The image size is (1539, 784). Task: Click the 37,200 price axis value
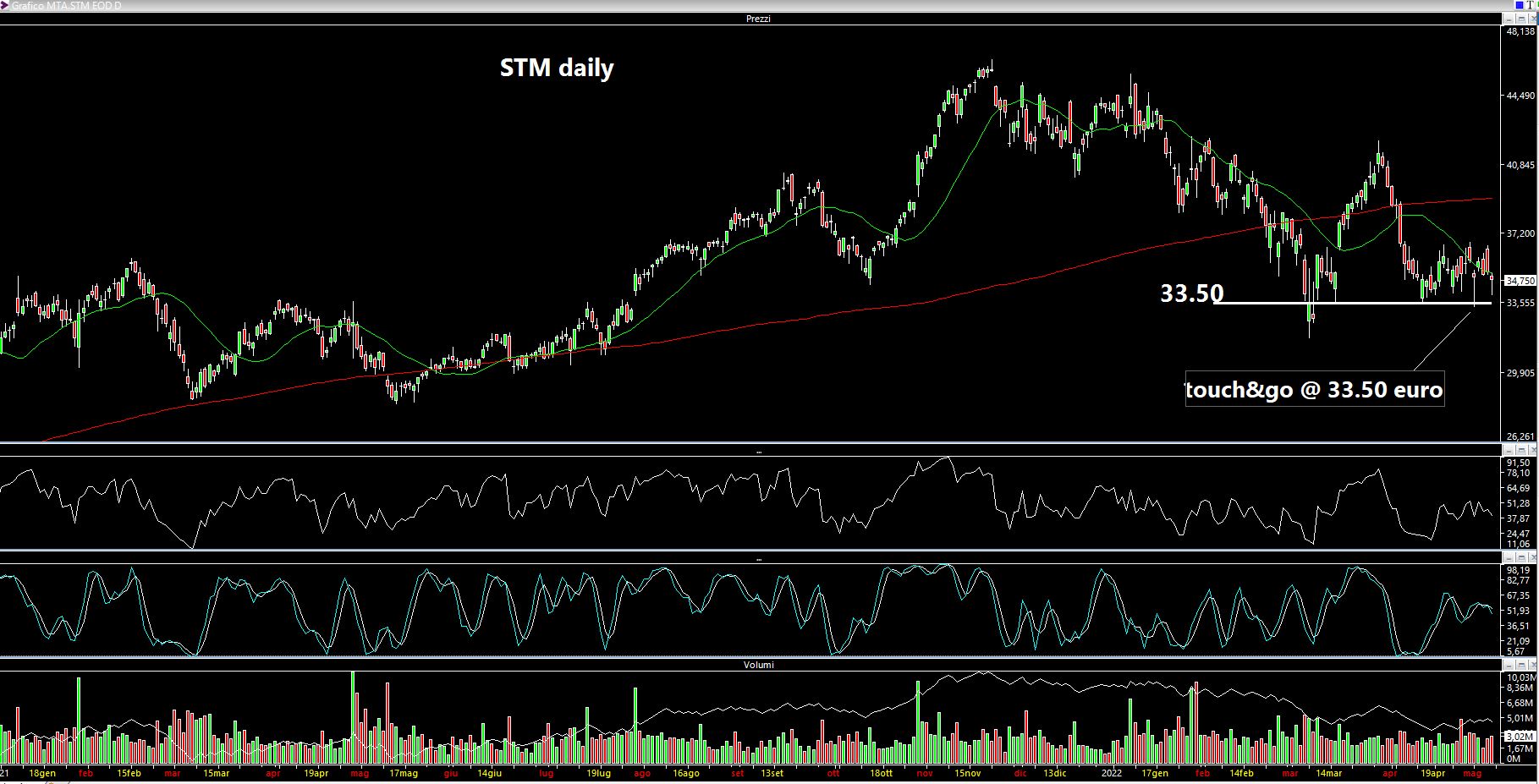(1520, 233)
